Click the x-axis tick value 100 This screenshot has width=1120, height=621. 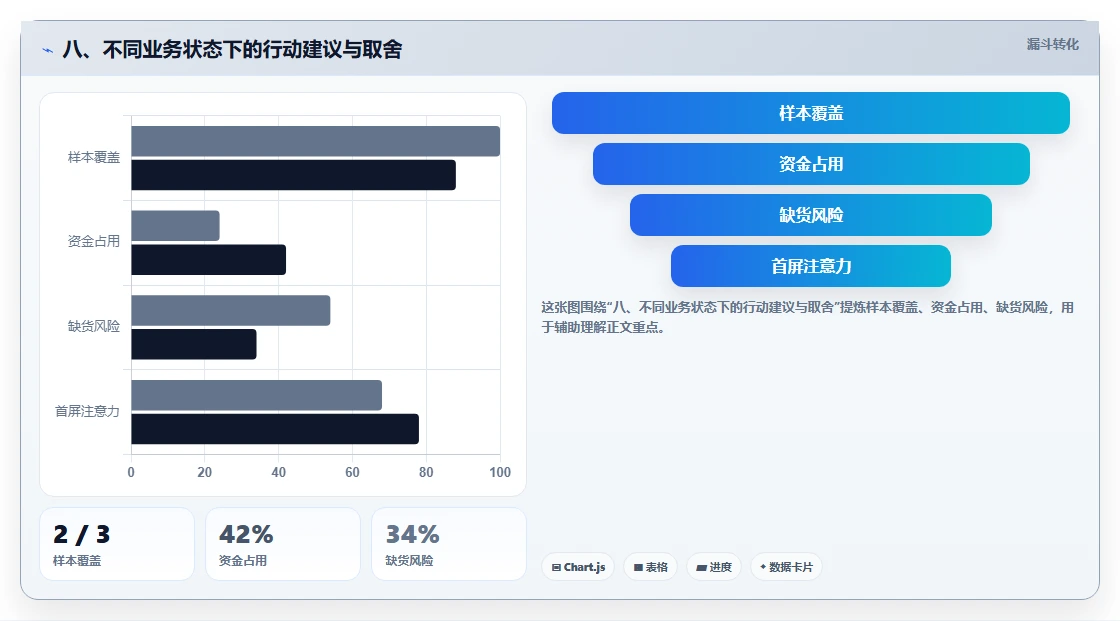click(500, 472)
